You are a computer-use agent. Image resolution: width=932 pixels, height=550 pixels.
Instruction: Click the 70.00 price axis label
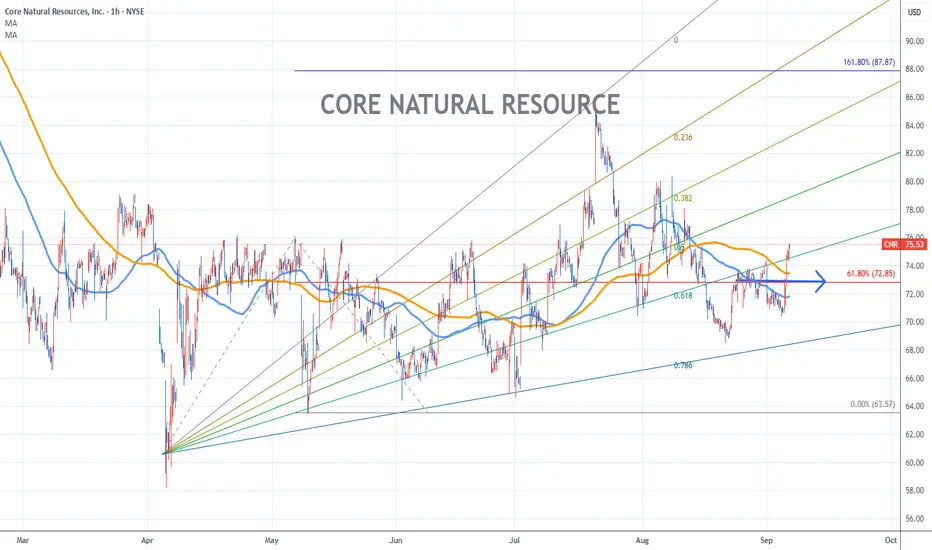coord(914,322)
